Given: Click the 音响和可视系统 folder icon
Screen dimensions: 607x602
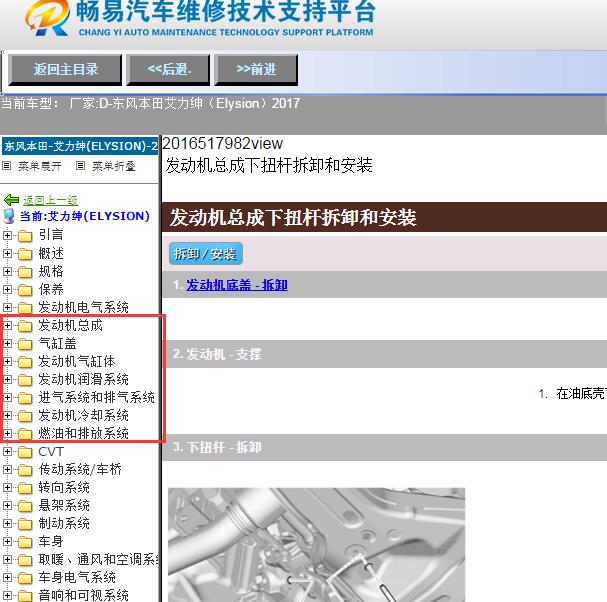Looking at the screenshot, I should 25,596.
